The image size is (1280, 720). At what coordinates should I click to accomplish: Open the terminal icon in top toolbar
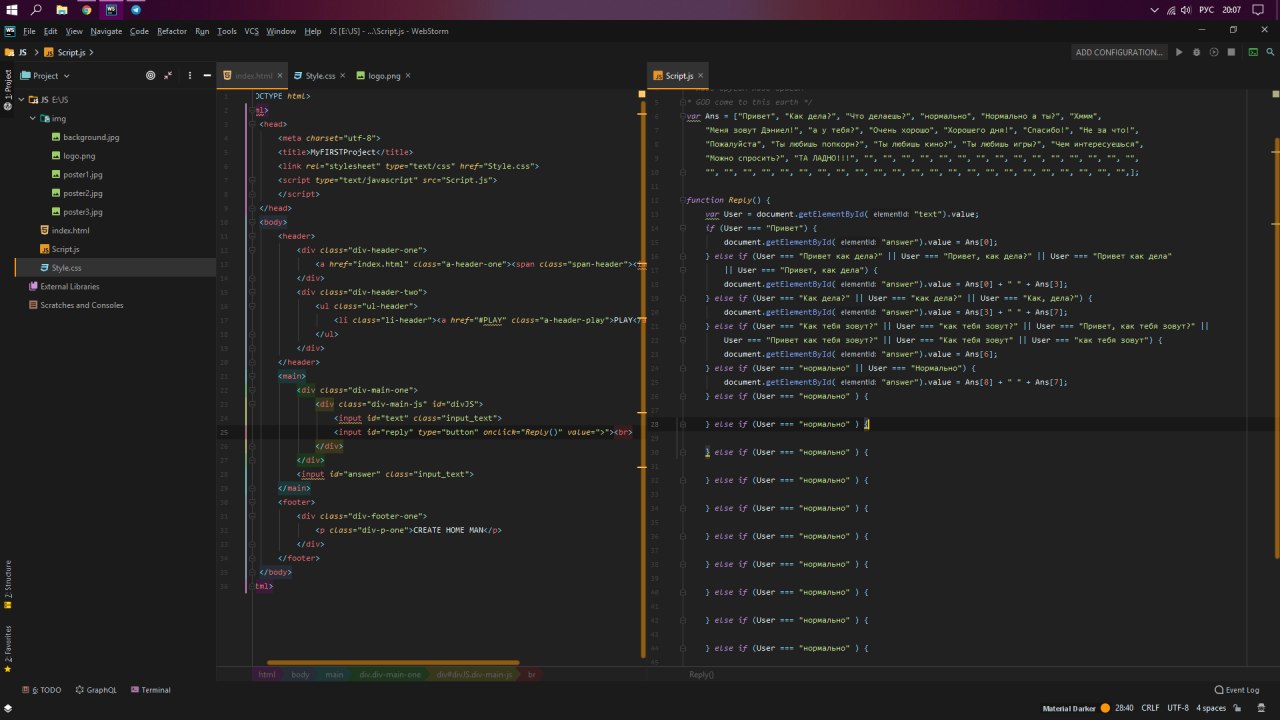click(1253, 52)
